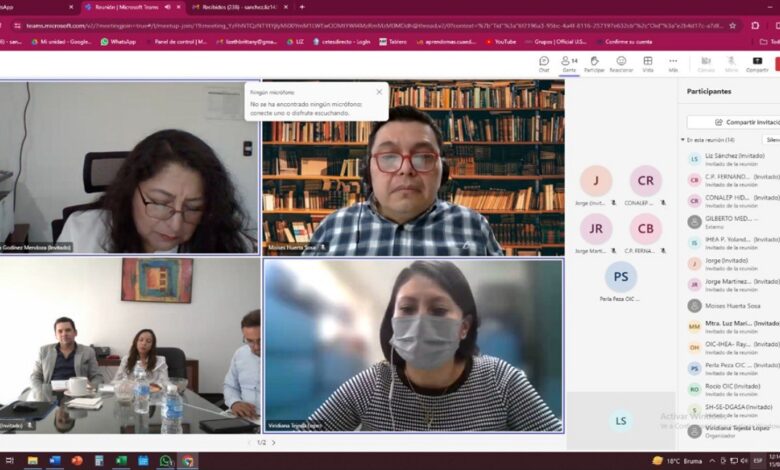
Task: Select Viridiana Tejeda Lopez organizer entry
Action: tap(733, 431)
